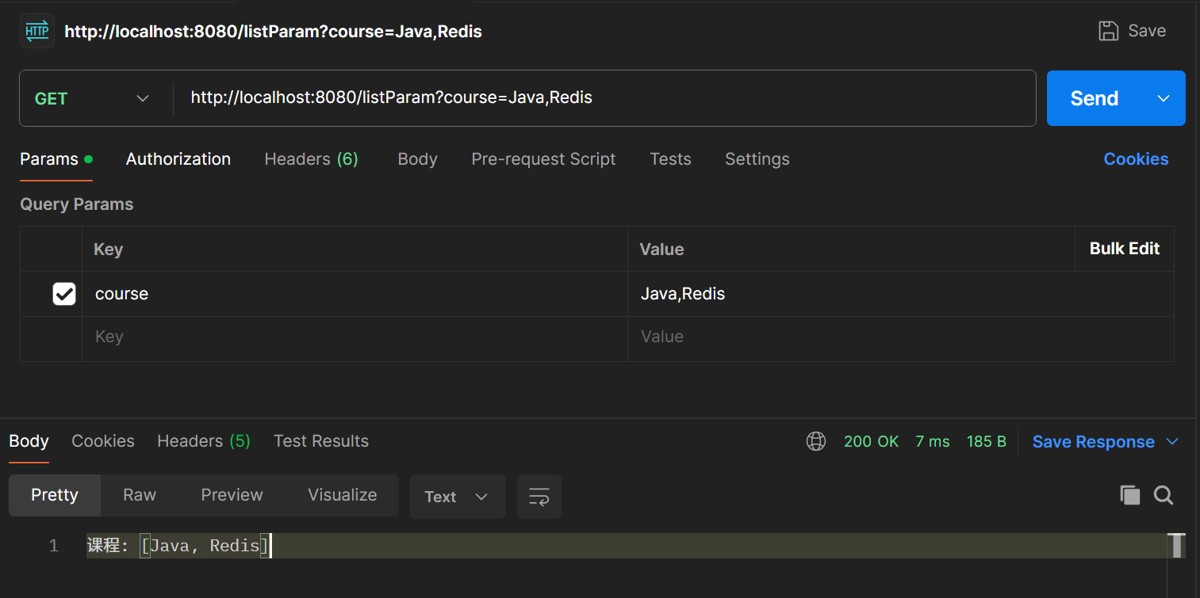Open the GET method dropdown
Viewport: 1200px width, 598px height.
pyautogui.click(x=91, y=98)
